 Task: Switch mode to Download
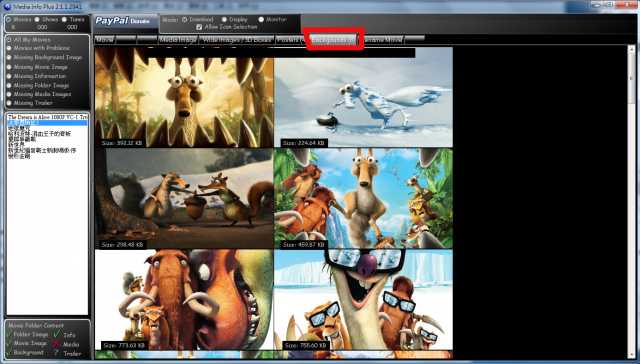click(184, 19)
